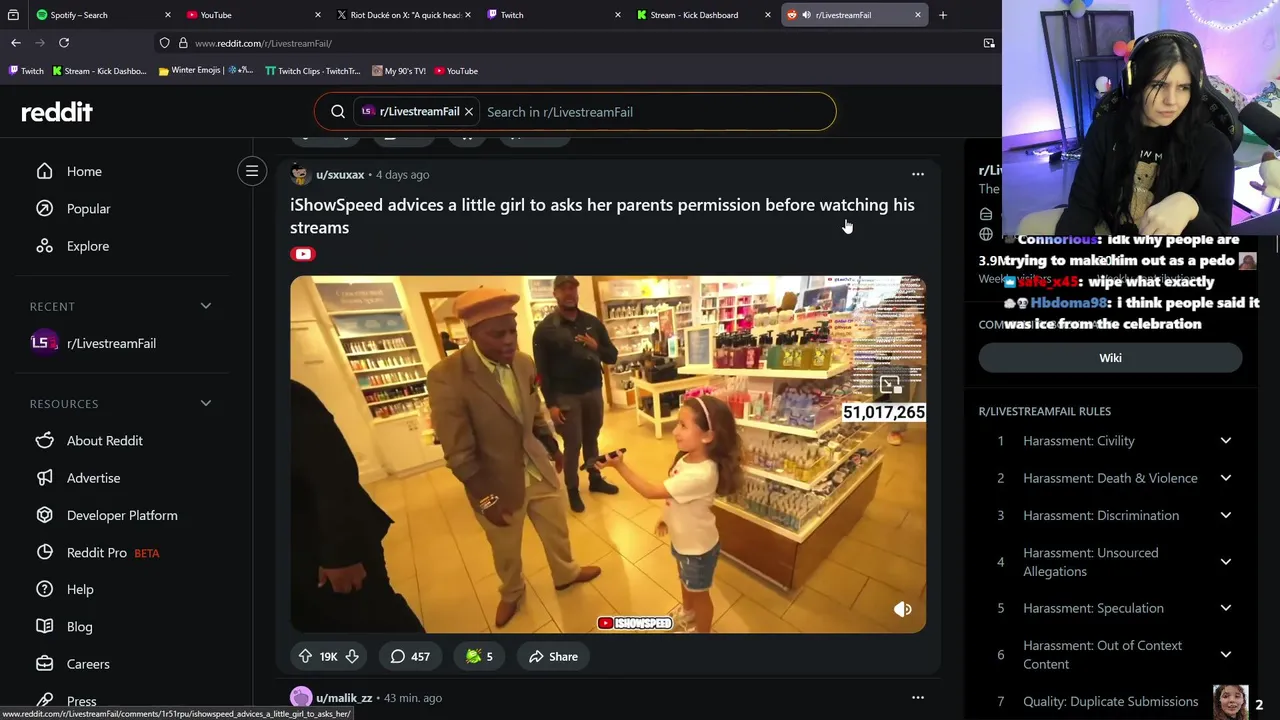
Task: Collapse the Resources section
Action: pyautogui.click(x=205, y=403)
